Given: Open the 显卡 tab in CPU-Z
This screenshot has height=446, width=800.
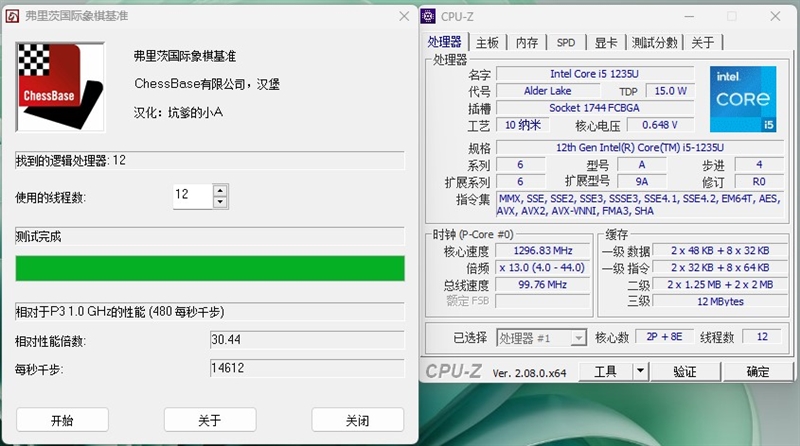Looking at the screenshot, I should pyautogui.click(x=606, y=43).
